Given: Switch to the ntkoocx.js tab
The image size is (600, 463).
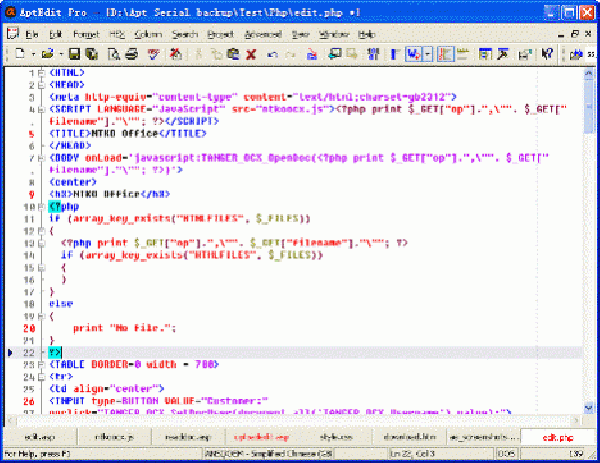Looking at the screenshot, I should pos(107,437).
